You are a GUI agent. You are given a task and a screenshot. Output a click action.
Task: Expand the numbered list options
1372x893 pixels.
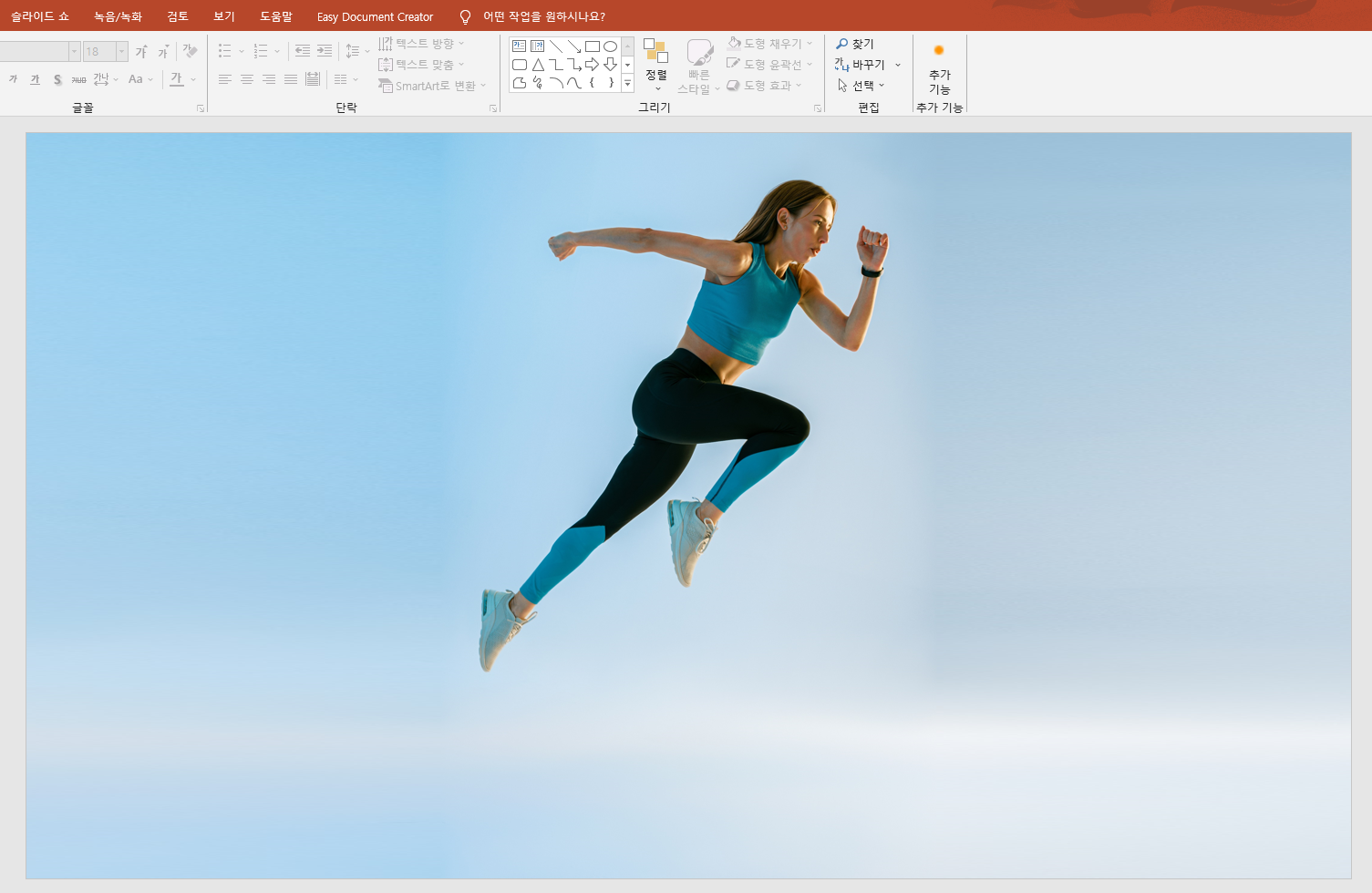click(277, 51)
